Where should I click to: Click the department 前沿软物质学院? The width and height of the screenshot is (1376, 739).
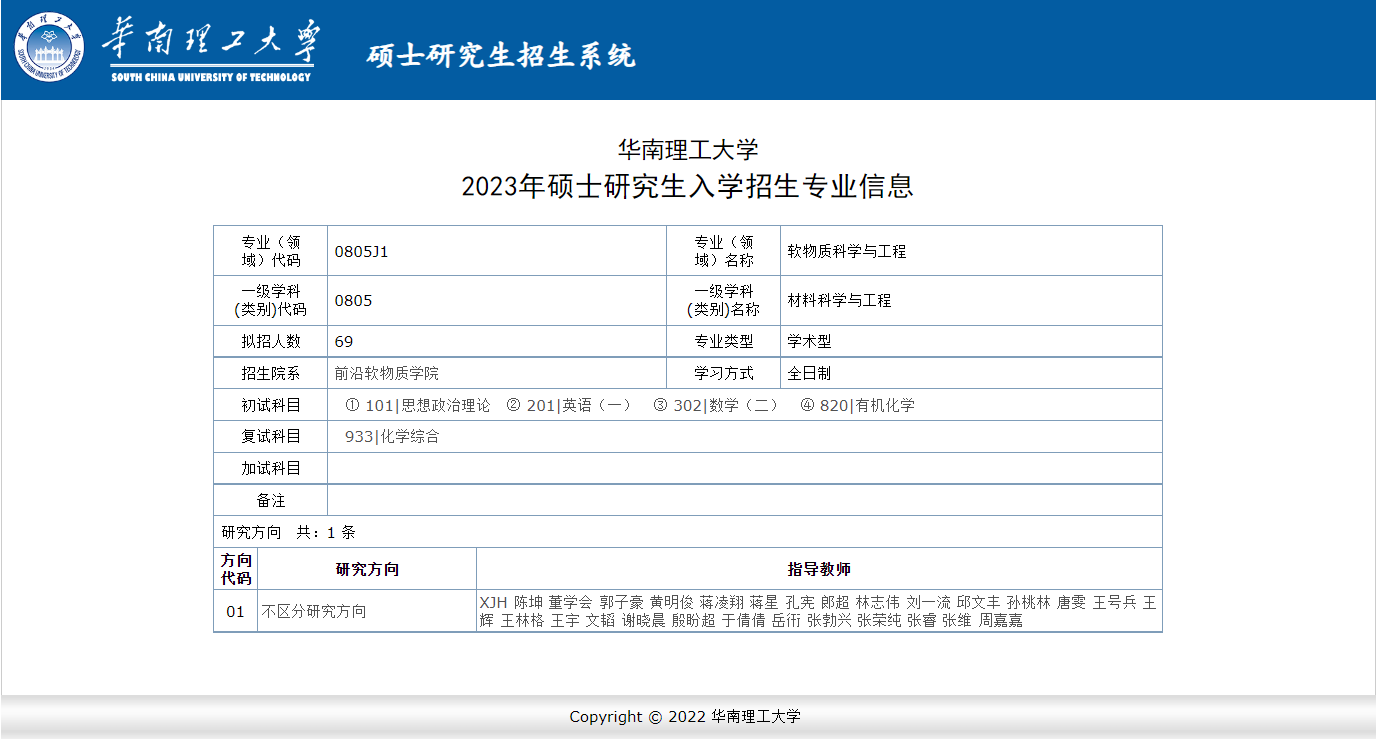coord(387,373)
